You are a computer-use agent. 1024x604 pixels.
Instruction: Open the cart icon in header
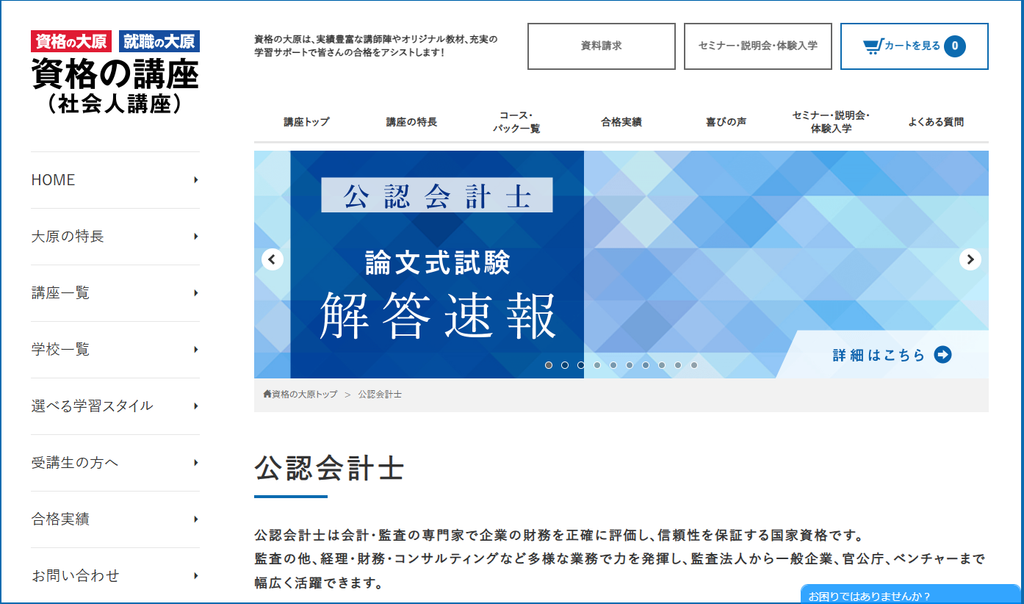click(872, 46)
